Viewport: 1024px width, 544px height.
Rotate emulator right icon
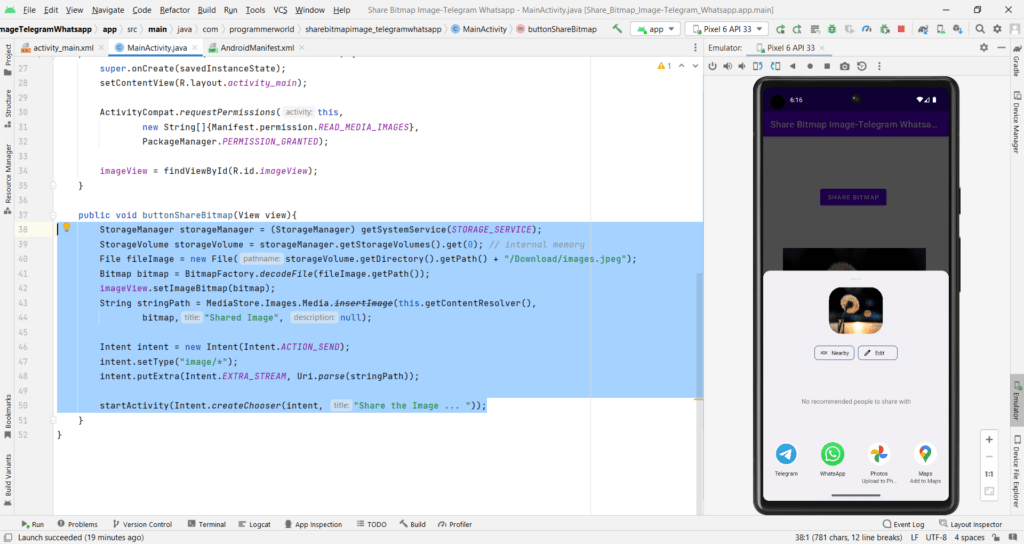coord(775,67)
